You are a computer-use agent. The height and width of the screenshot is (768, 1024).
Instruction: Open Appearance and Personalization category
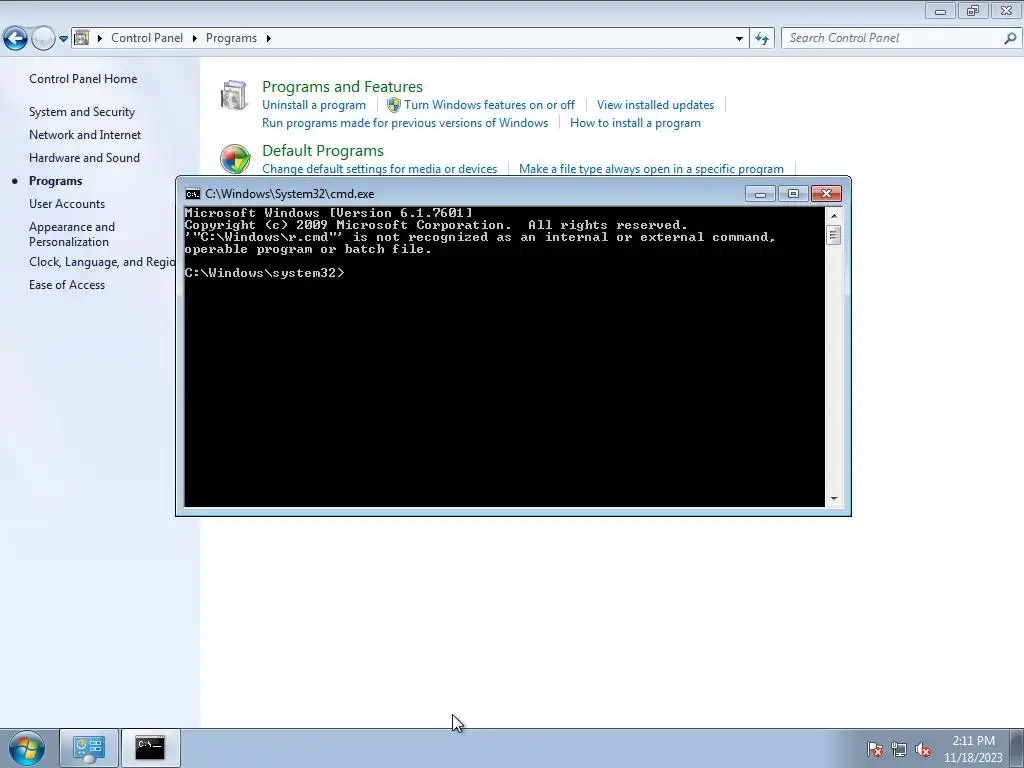72,234
